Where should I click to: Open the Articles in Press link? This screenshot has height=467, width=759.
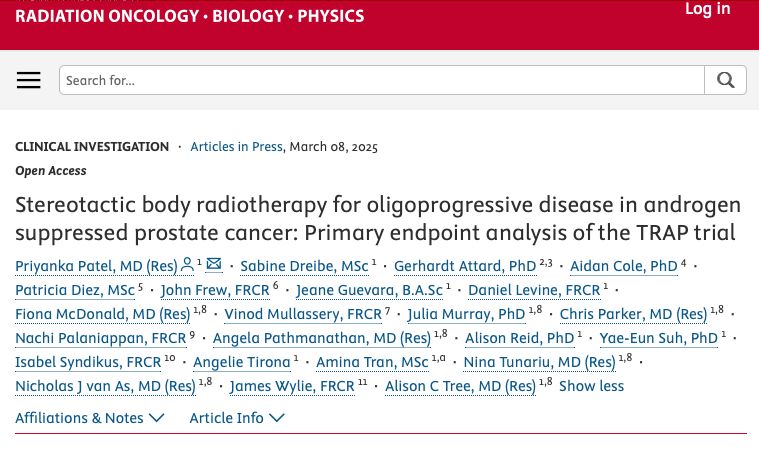[x=236, y=147]
